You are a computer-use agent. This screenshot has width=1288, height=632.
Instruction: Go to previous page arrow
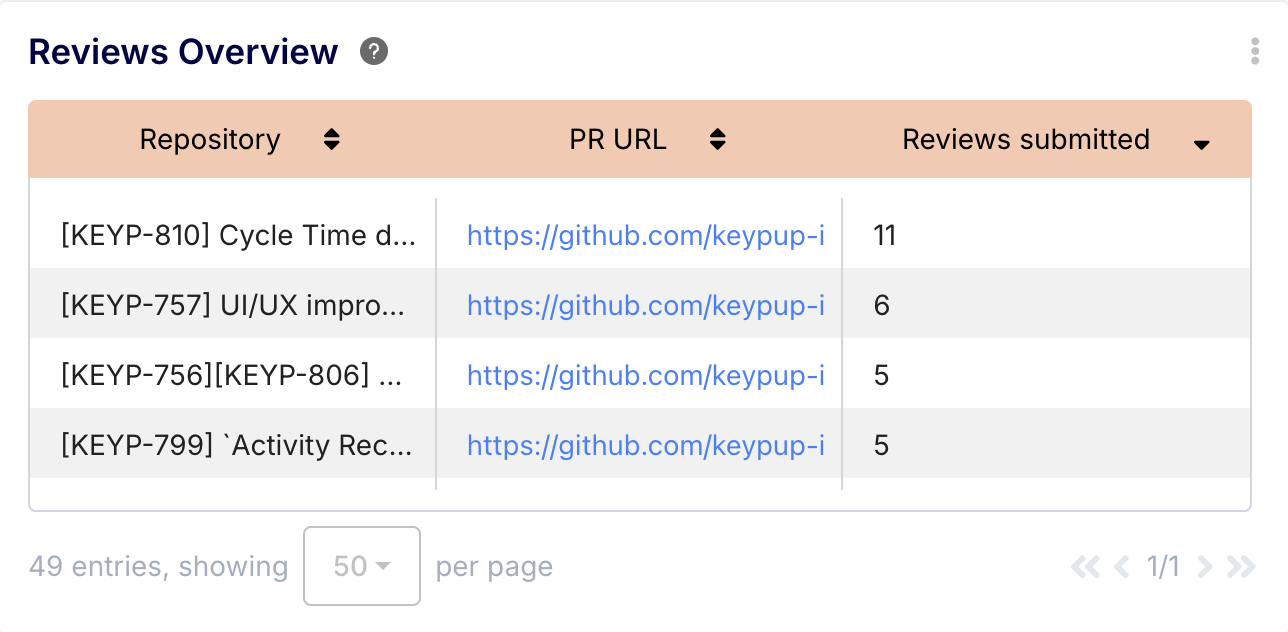click(x=1122, y=567)
